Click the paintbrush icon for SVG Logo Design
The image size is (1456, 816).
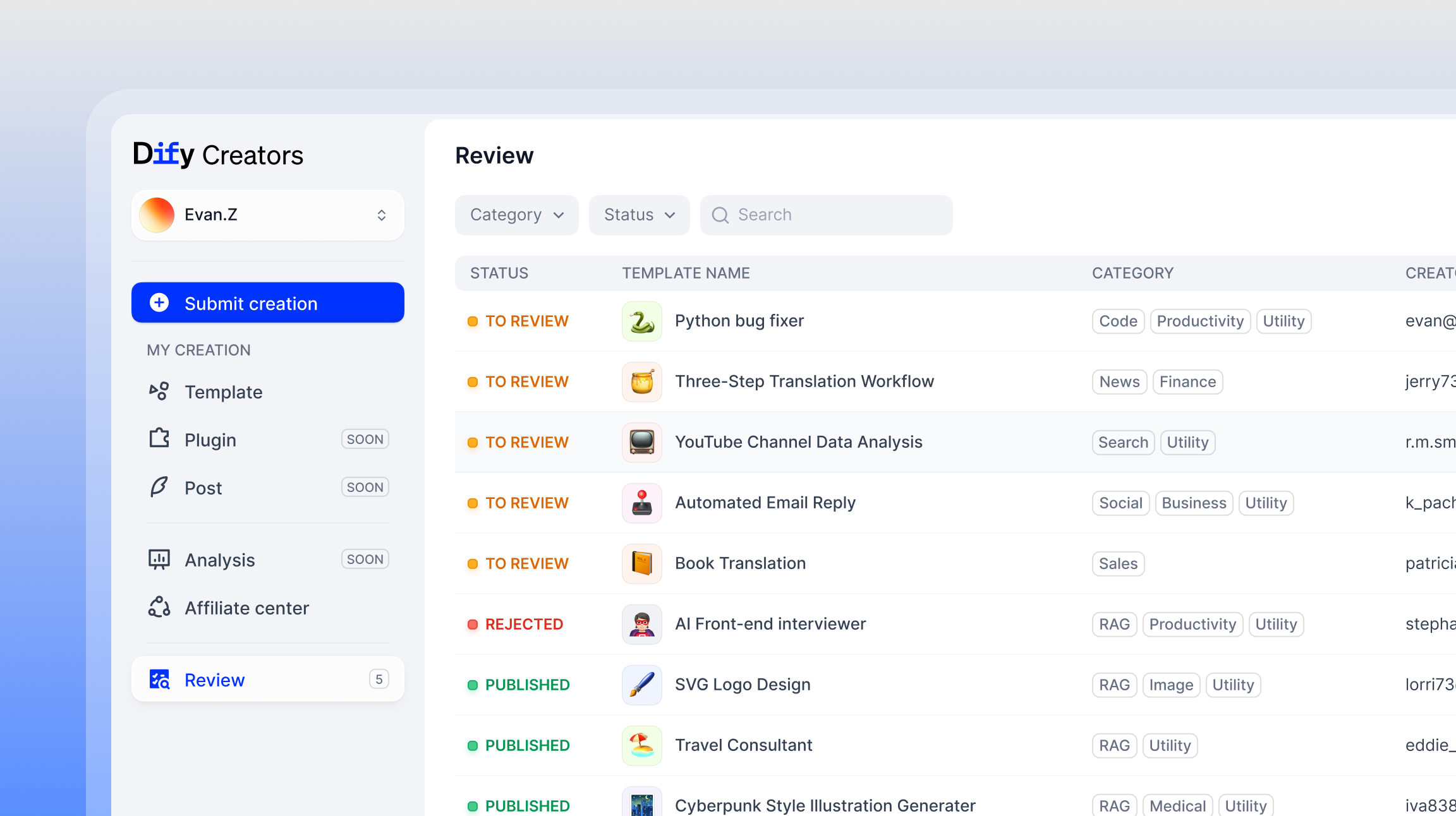(x=641, y=685)
